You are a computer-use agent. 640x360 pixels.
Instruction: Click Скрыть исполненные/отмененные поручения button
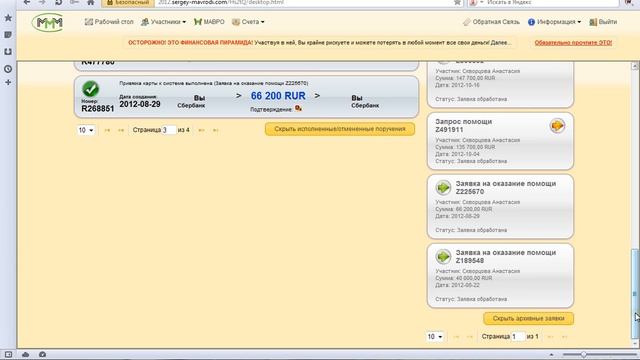(340, 129)
